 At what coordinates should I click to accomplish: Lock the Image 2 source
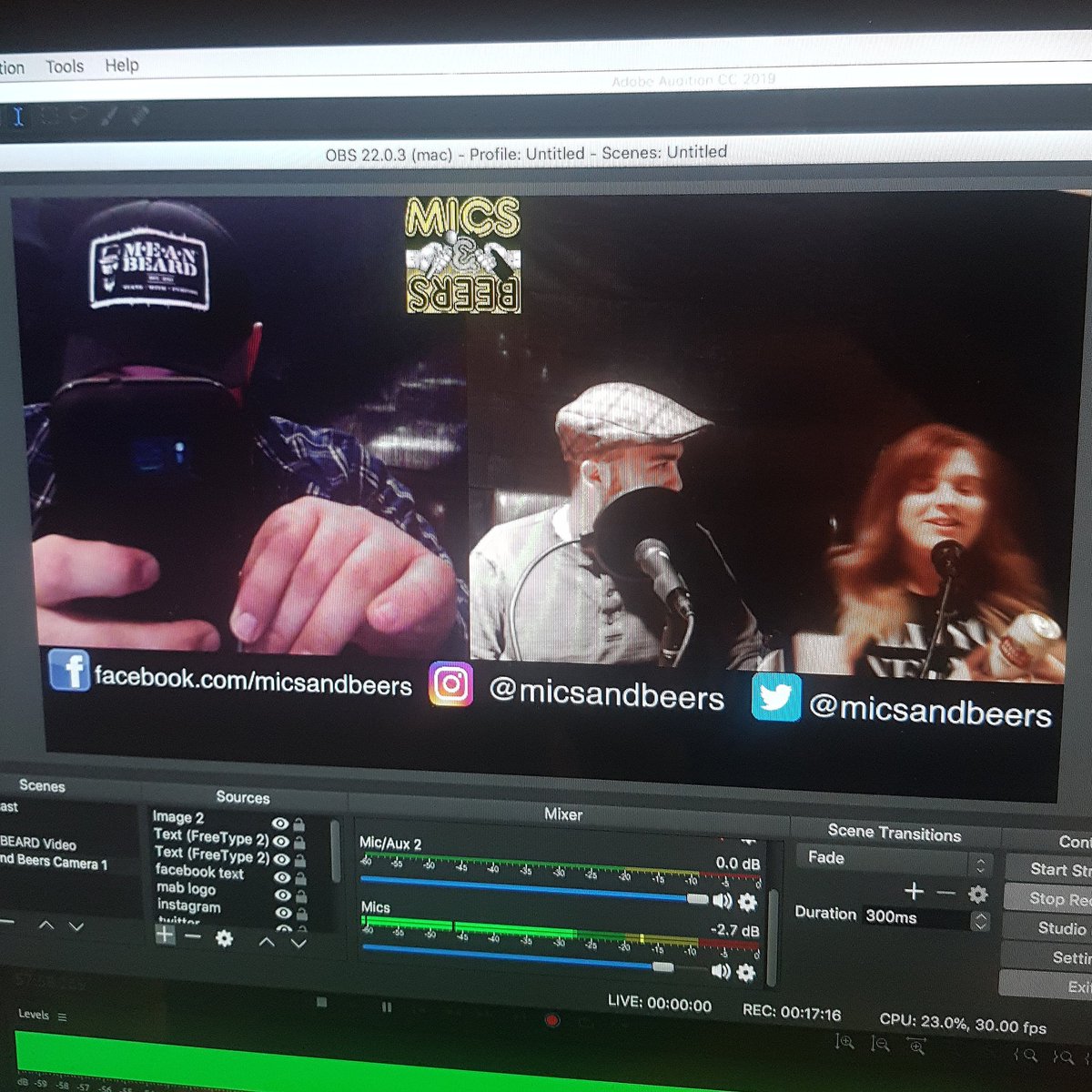point(298,824)
